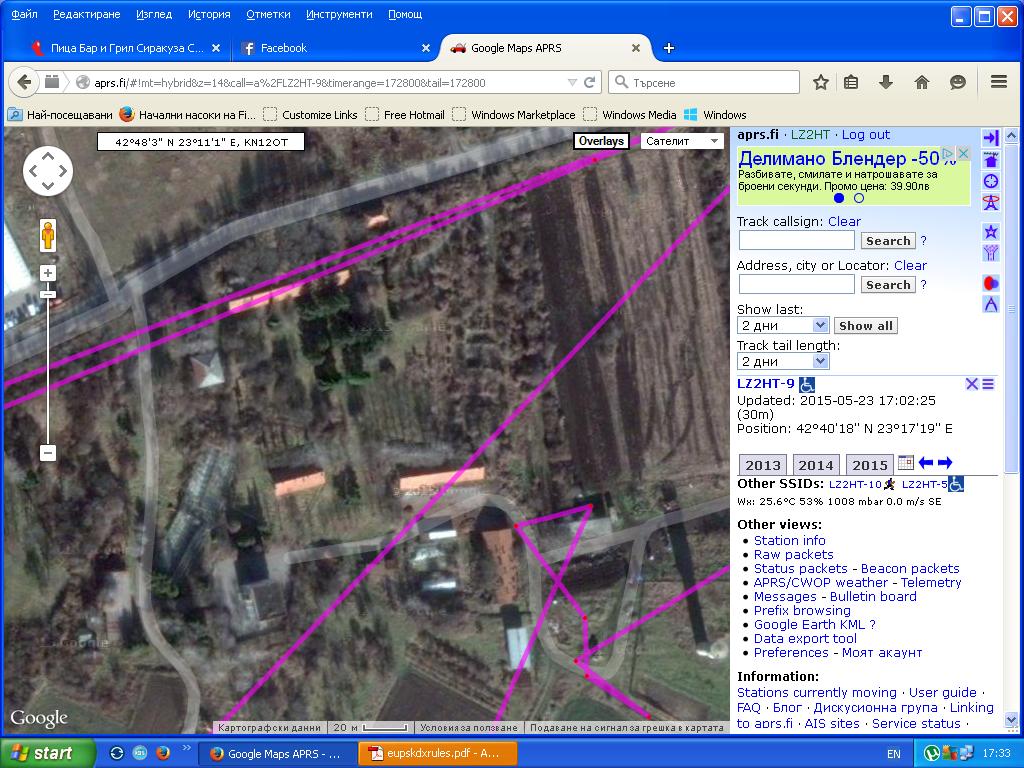1024x768 pixels.
Task: Expand the Track tail length dropdown
Action: coord(783,361)
